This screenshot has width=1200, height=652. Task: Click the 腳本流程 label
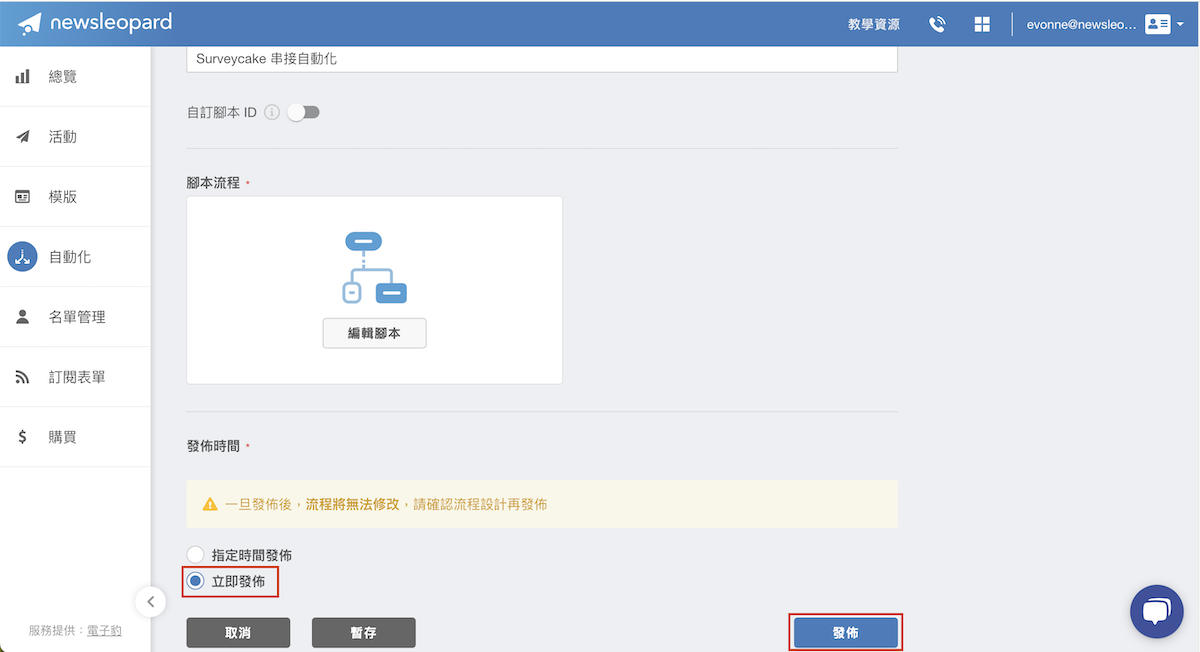[x=213, y=183]
